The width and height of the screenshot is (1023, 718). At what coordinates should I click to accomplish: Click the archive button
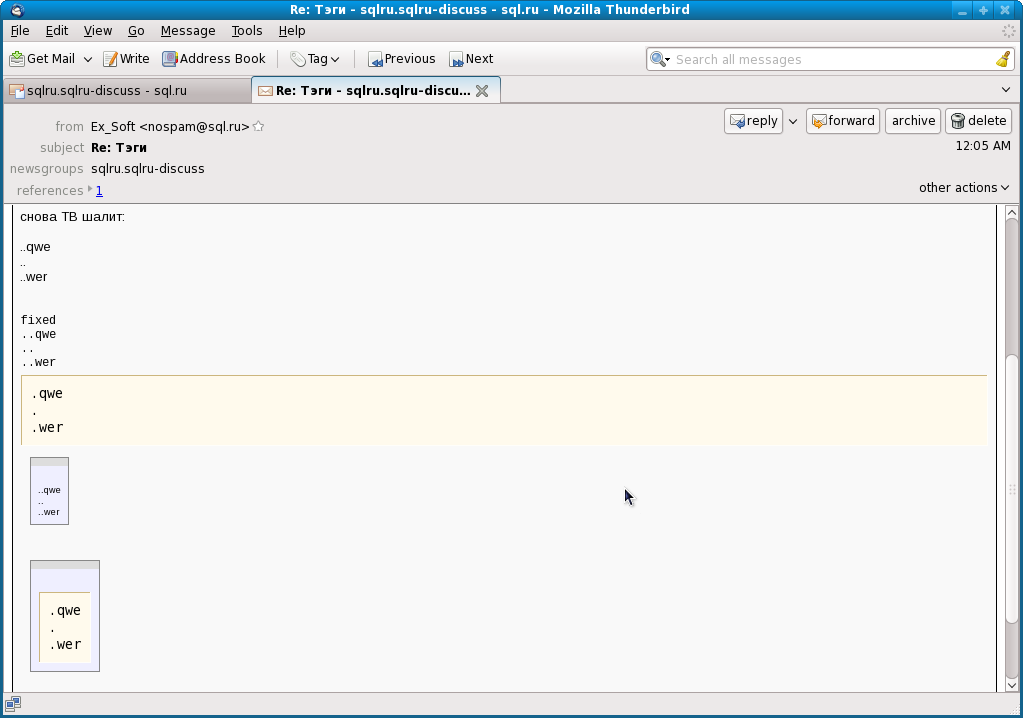(913, 121)
